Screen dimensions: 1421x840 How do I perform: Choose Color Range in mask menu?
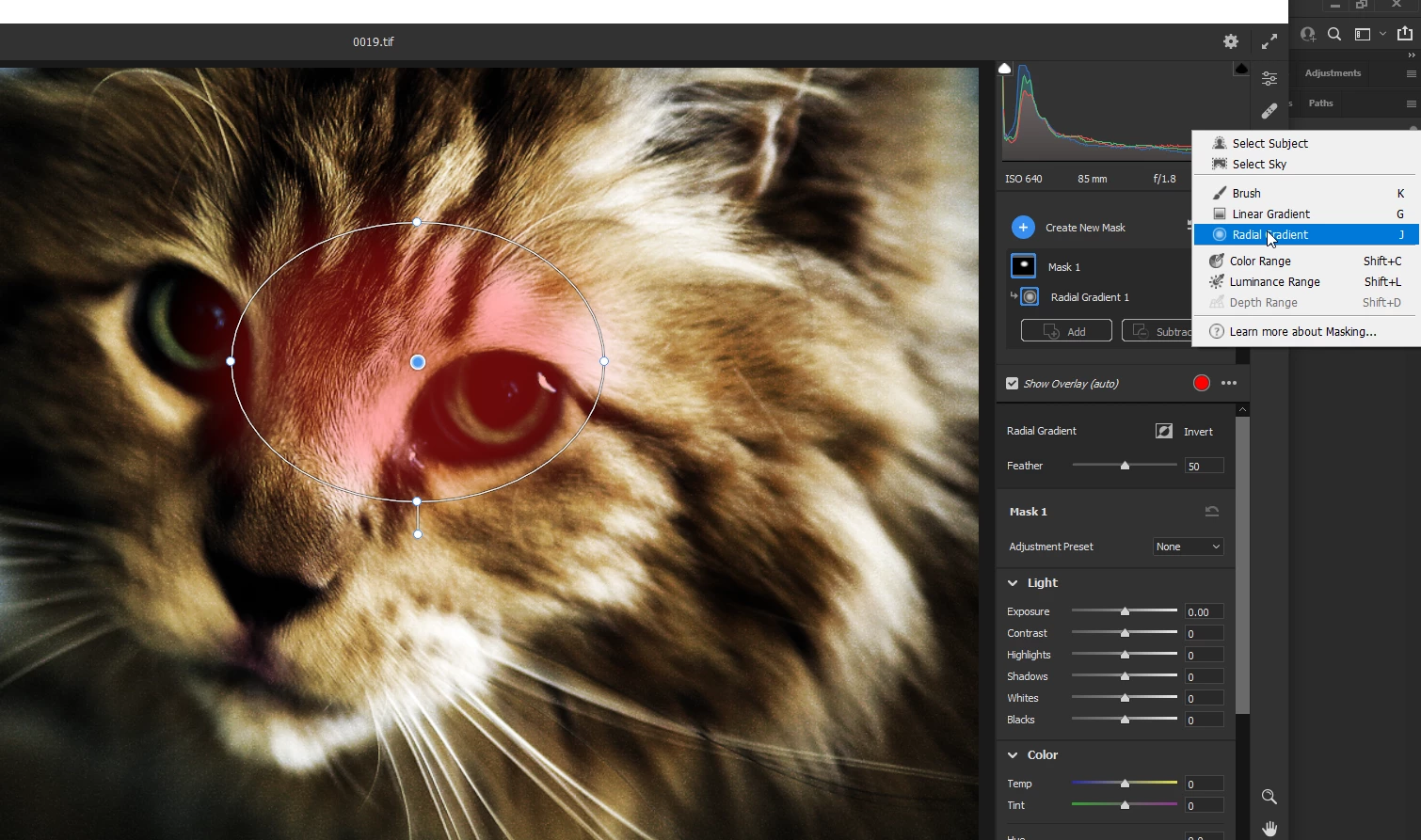pyautogui.click(x=1307, y=261)
